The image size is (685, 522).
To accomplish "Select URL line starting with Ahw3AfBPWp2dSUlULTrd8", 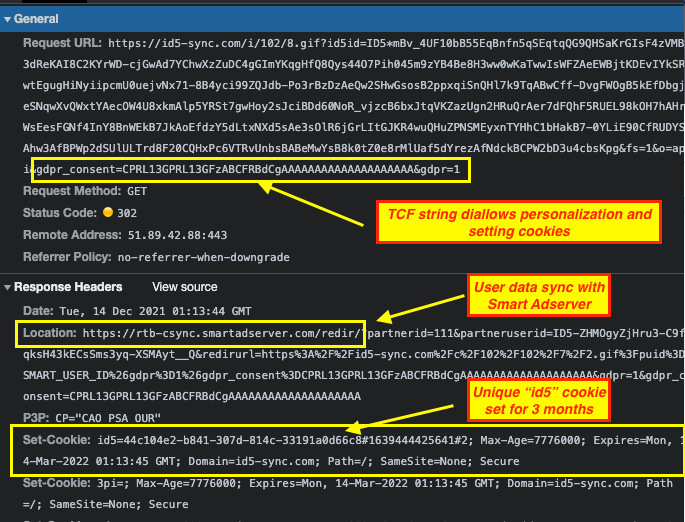I will pyautogui.click(x=353, y=149).
